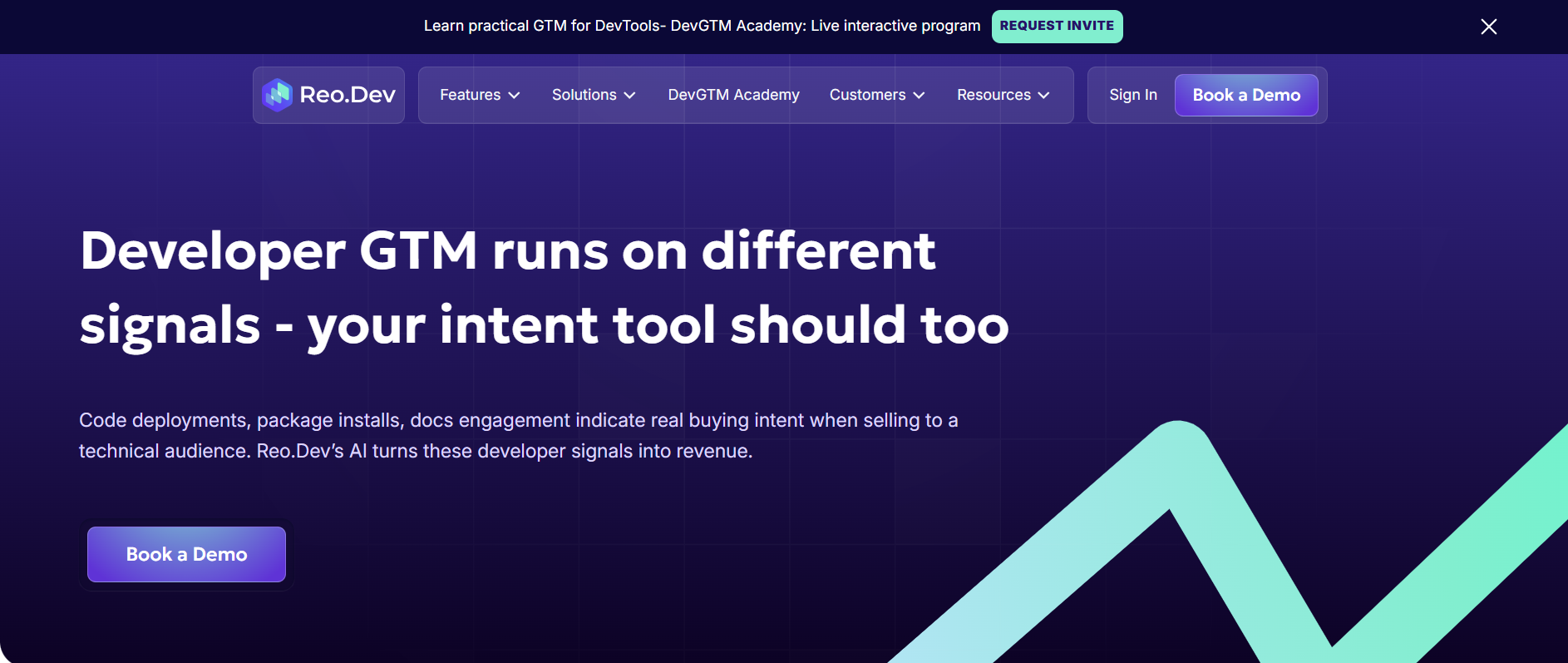Click the paragraph about code deployments and package installs
The height and width of the screenshot is (663, 1568).
point(518,435)
